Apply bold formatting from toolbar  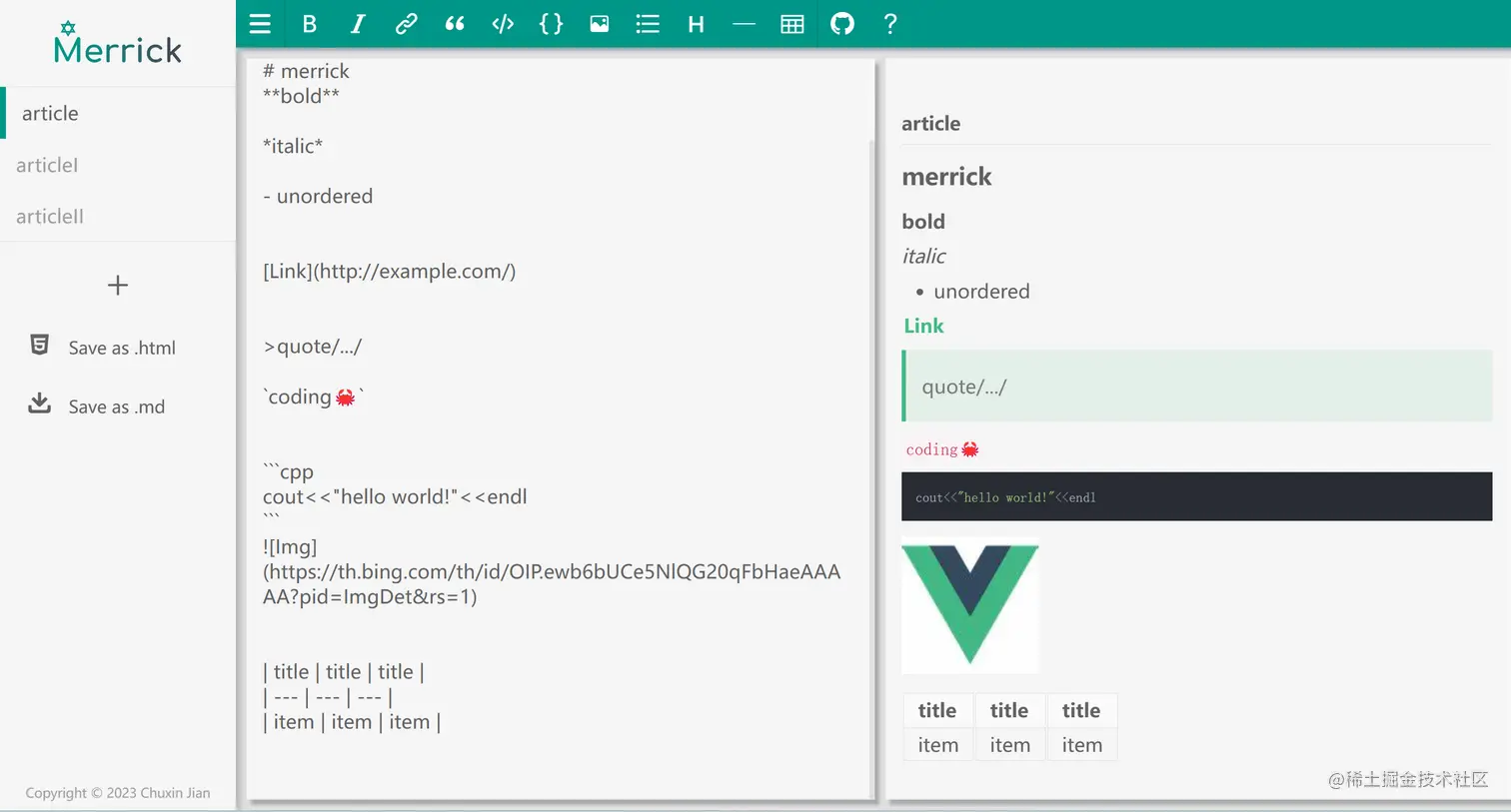309,24
